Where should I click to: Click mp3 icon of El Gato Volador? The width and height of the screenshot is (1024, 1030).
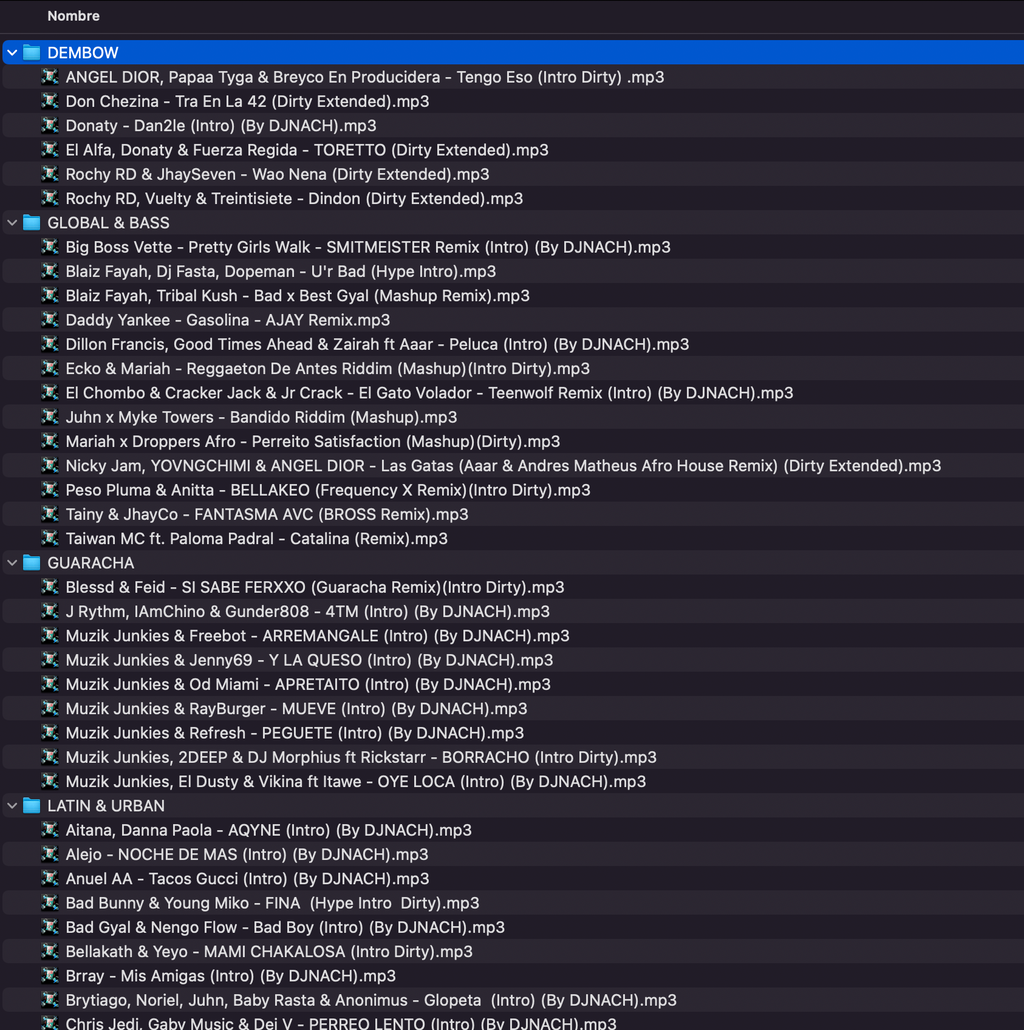click(50, 393)
